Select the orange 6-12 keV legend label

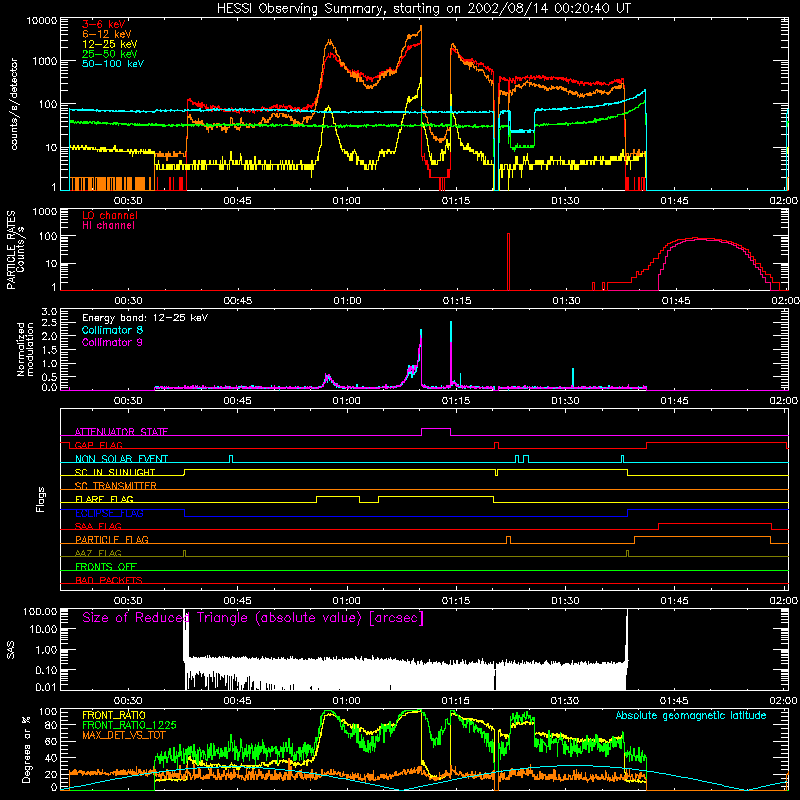pos(107,34)
